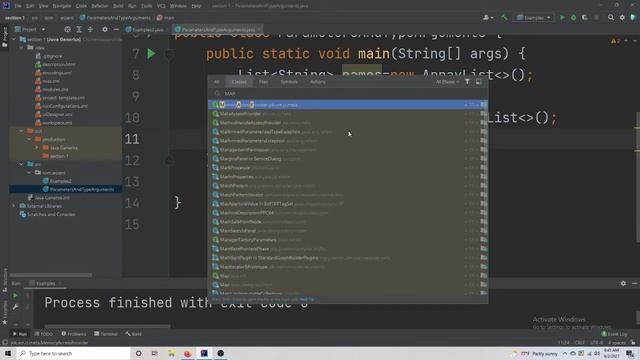Switch to the Files tab in search popup
Screen dimensions: 640x360
click(263, 82)
